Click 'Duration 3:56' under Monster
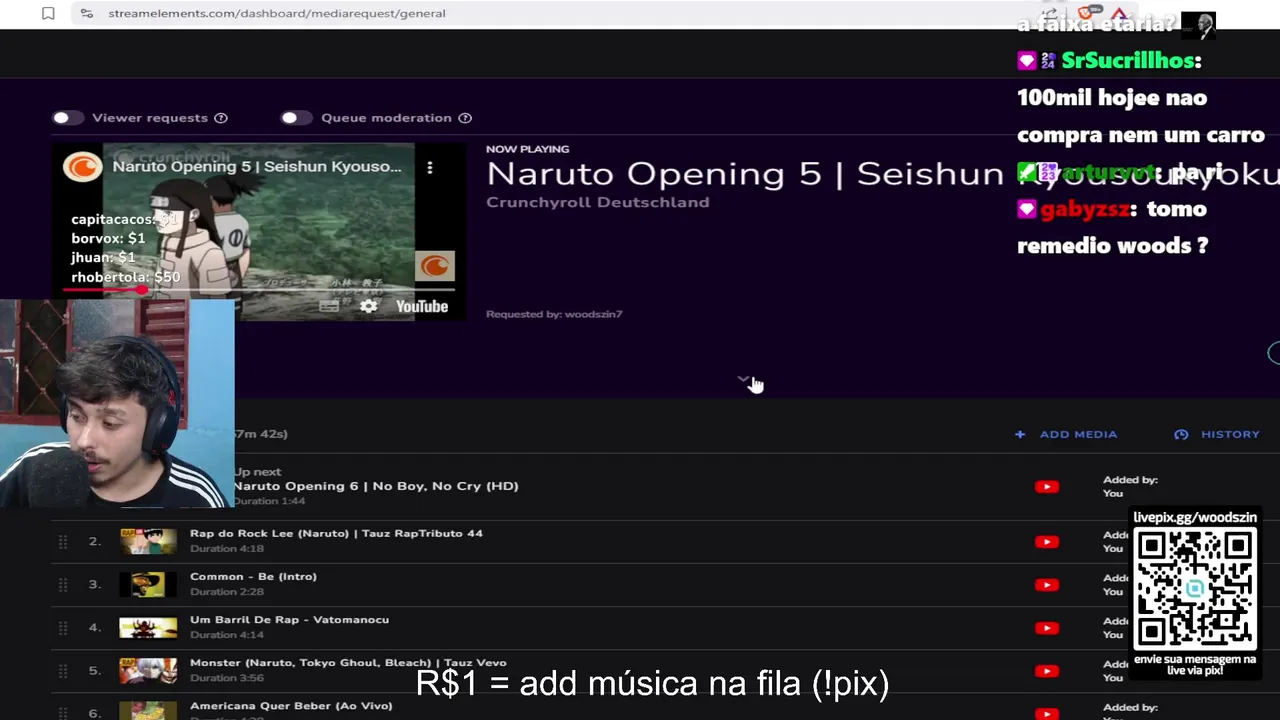The image size is (1280, 720). [227, 677]
